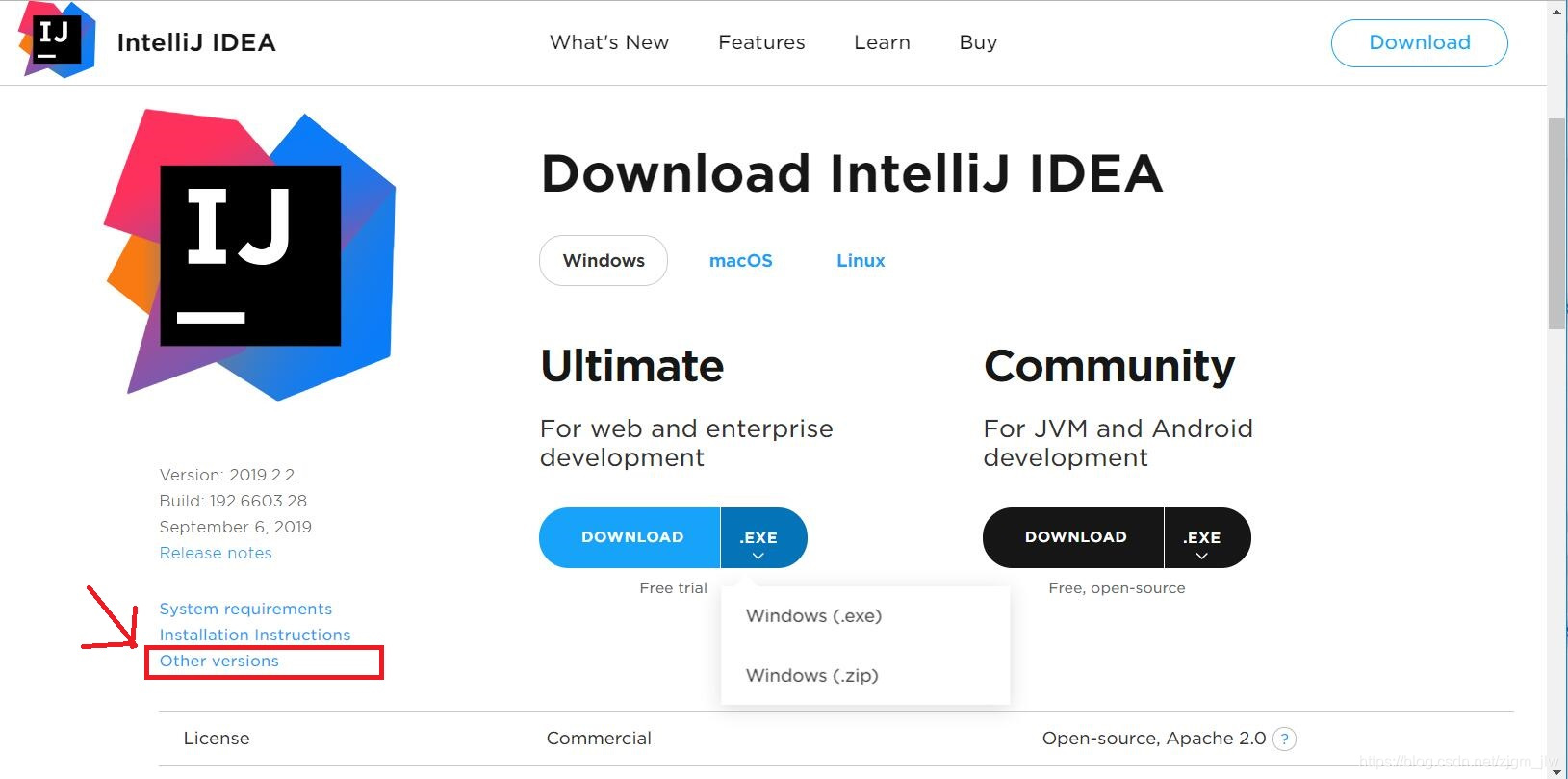Viewport: 1568px width, 779px height.
Task: Choose Windows (.exe) from the dropdown list
Action: [x=814, y=616]
